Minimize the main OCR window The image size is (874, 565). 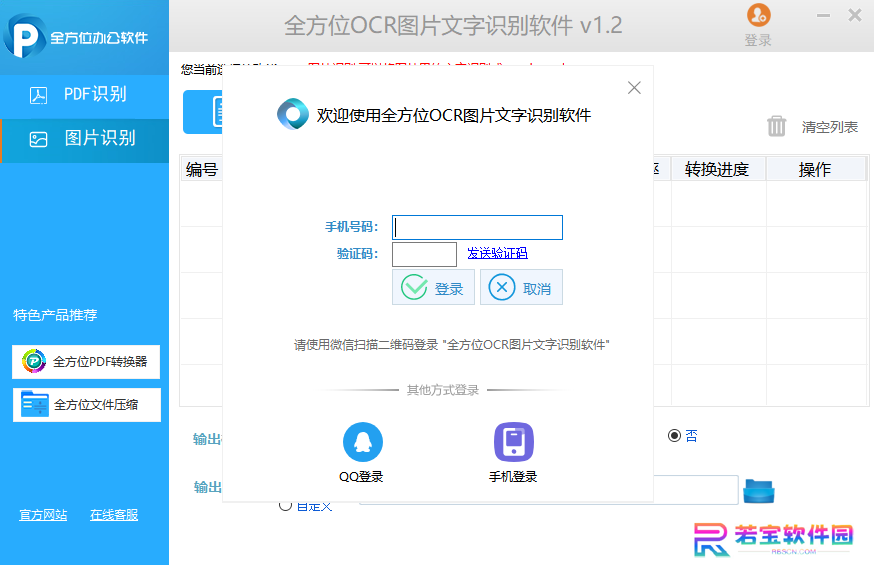[x=823, y=16]
